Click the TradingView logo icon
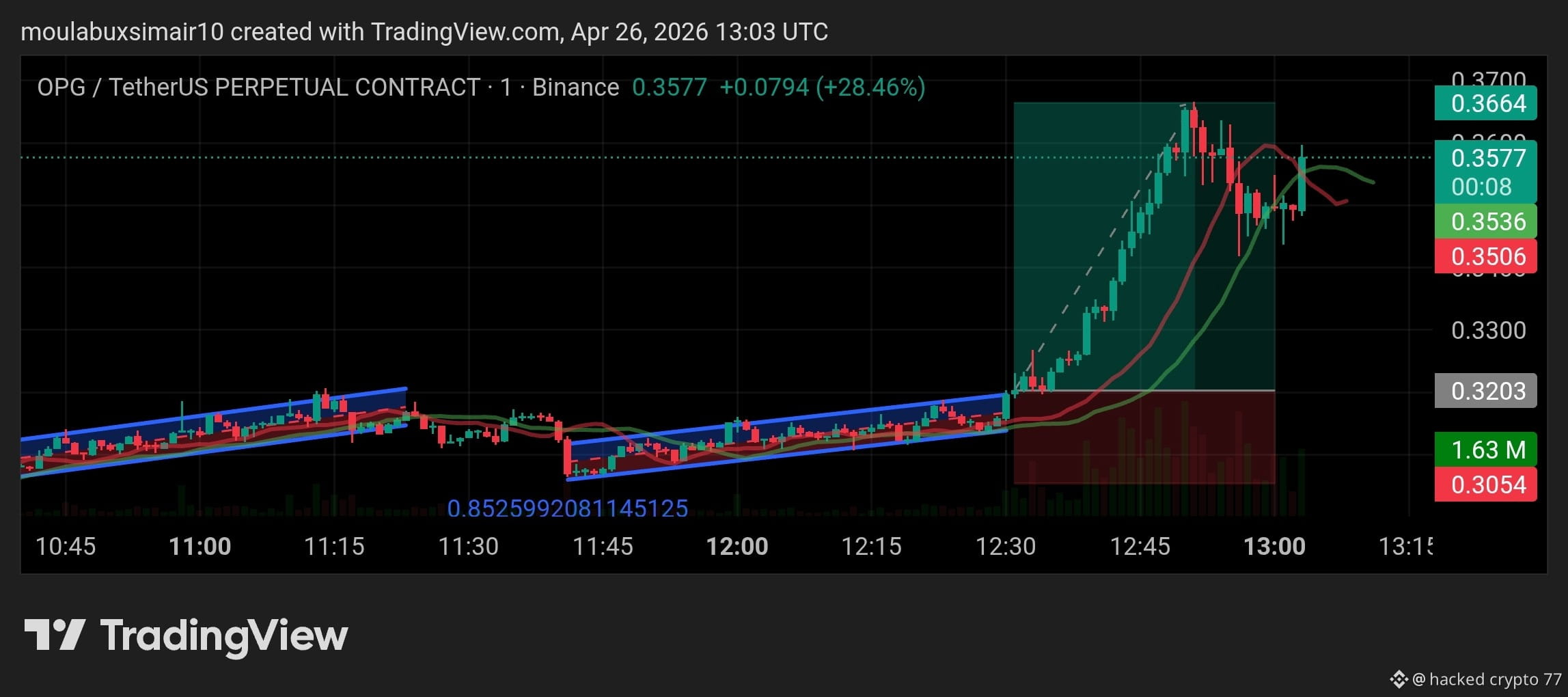This screenshot has width=1568, height=697. (x=55, y=635)
